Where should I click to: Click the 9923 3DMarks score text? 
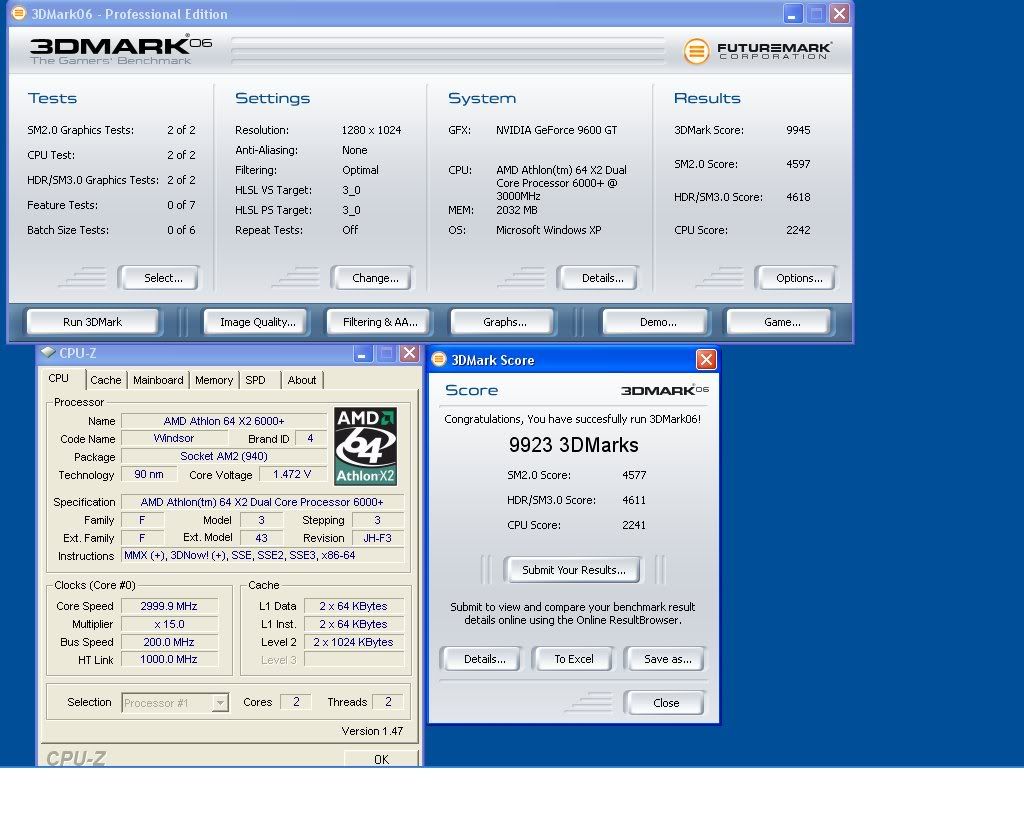point(573,445)
